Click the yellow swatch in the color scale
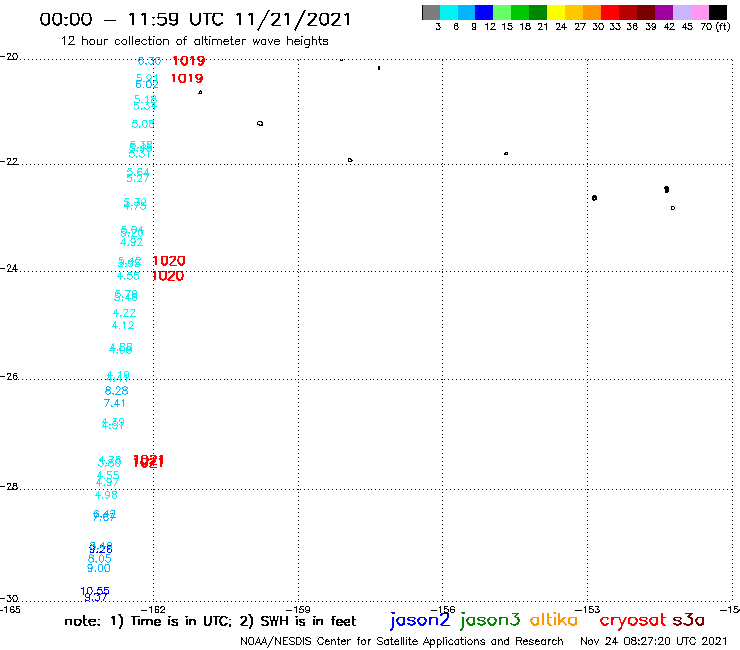The image size is (740, 650). coord(556,12)
